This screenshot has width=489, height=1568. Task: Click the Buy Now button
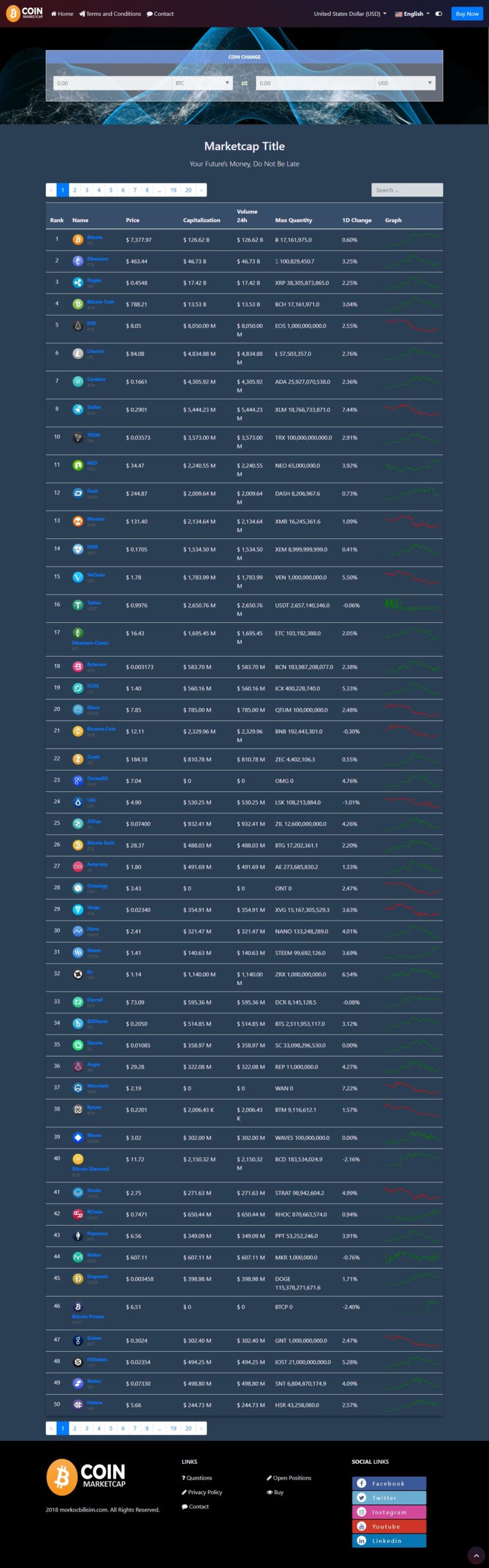(x=467, y=13)
